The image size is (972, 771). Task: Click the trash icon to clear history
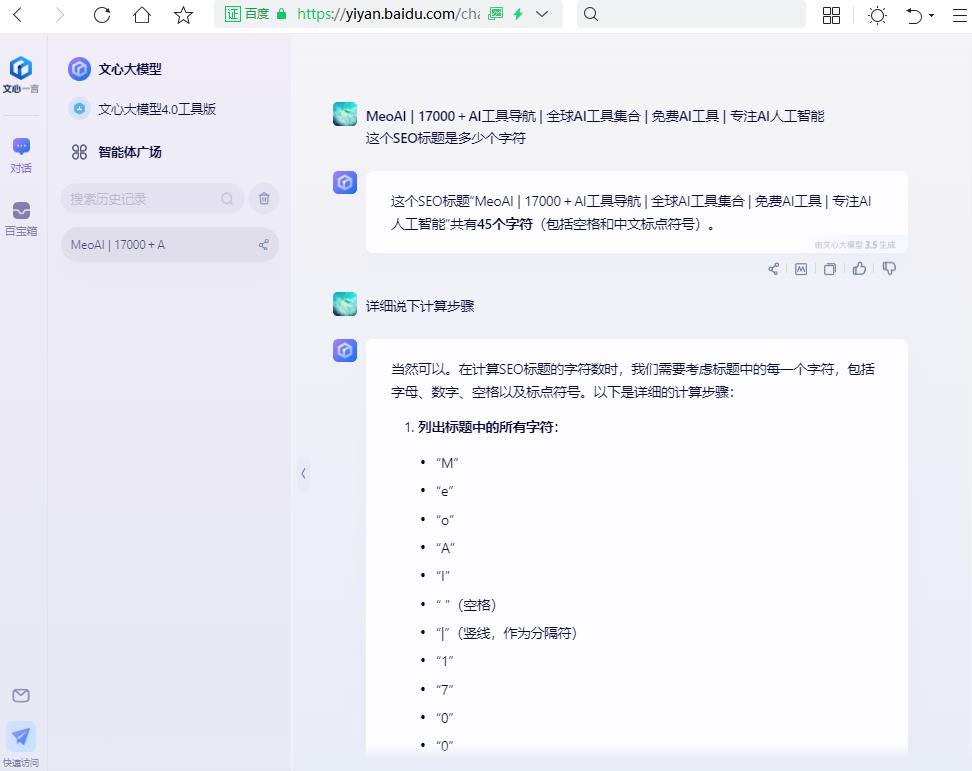tap(264, 198)
